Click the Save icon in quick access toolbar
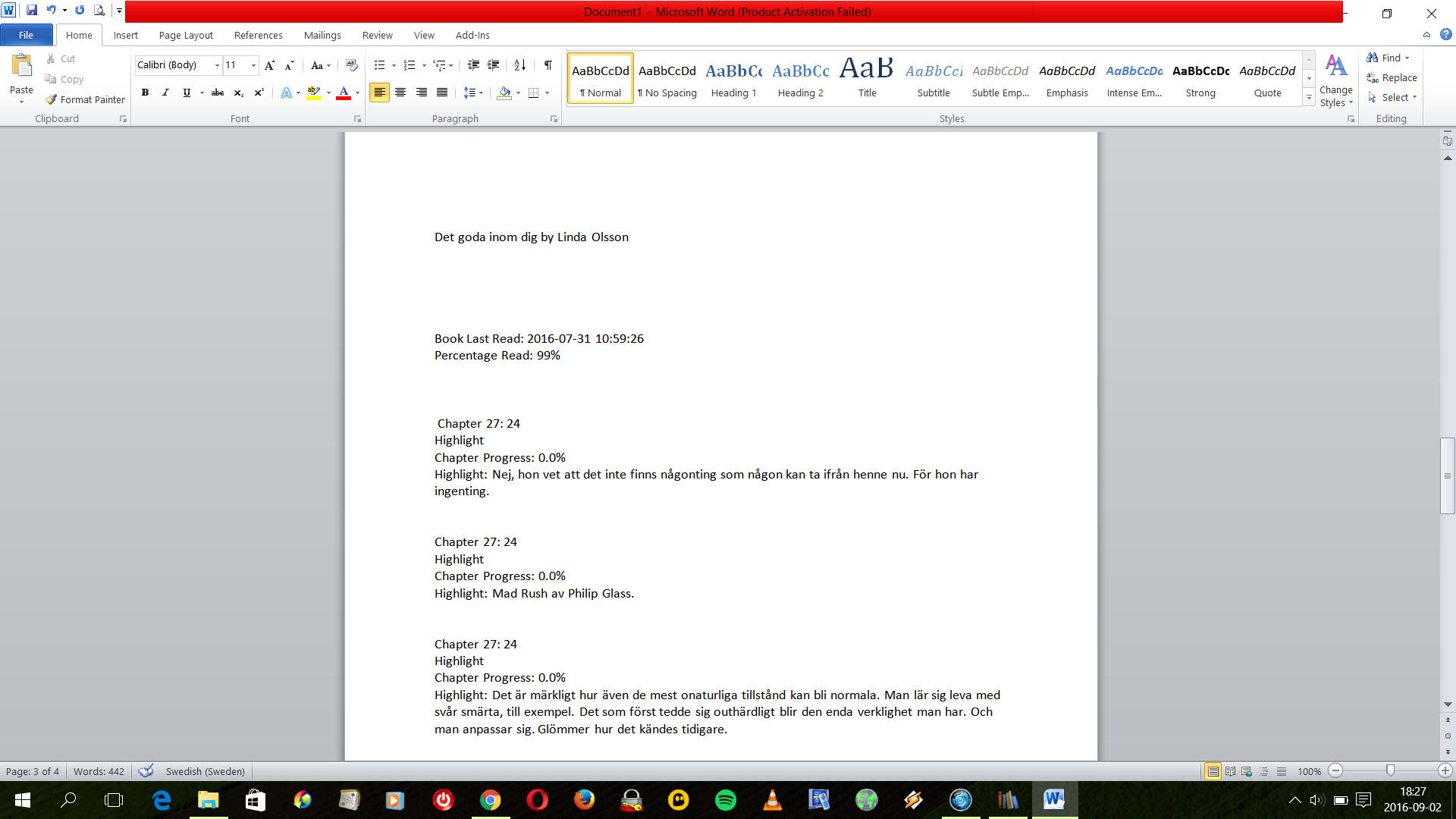The image size is (1456, 819). (x=32, y=11)
